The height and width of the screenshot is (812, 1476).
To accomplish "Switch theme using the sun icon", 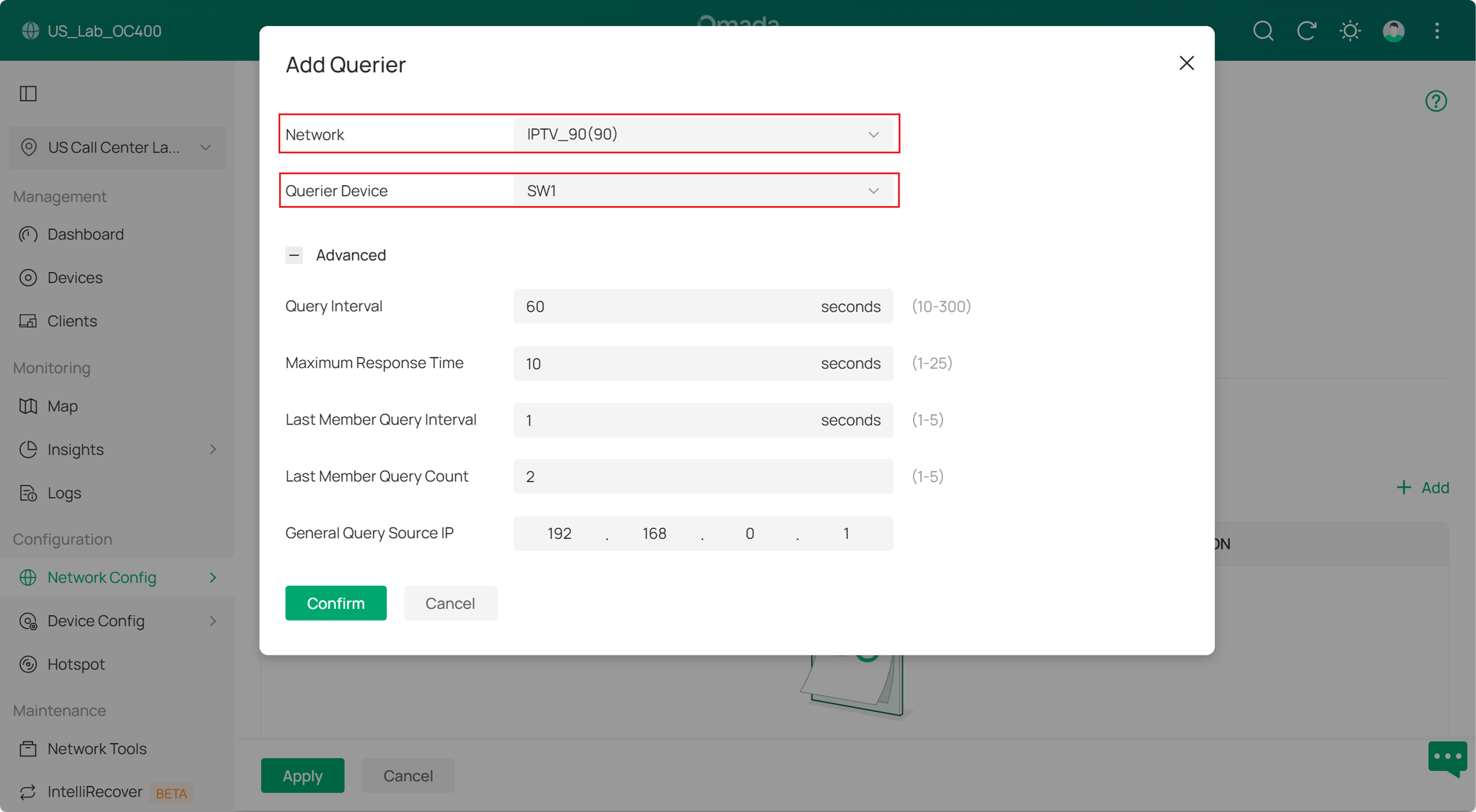I will 1350,31.
